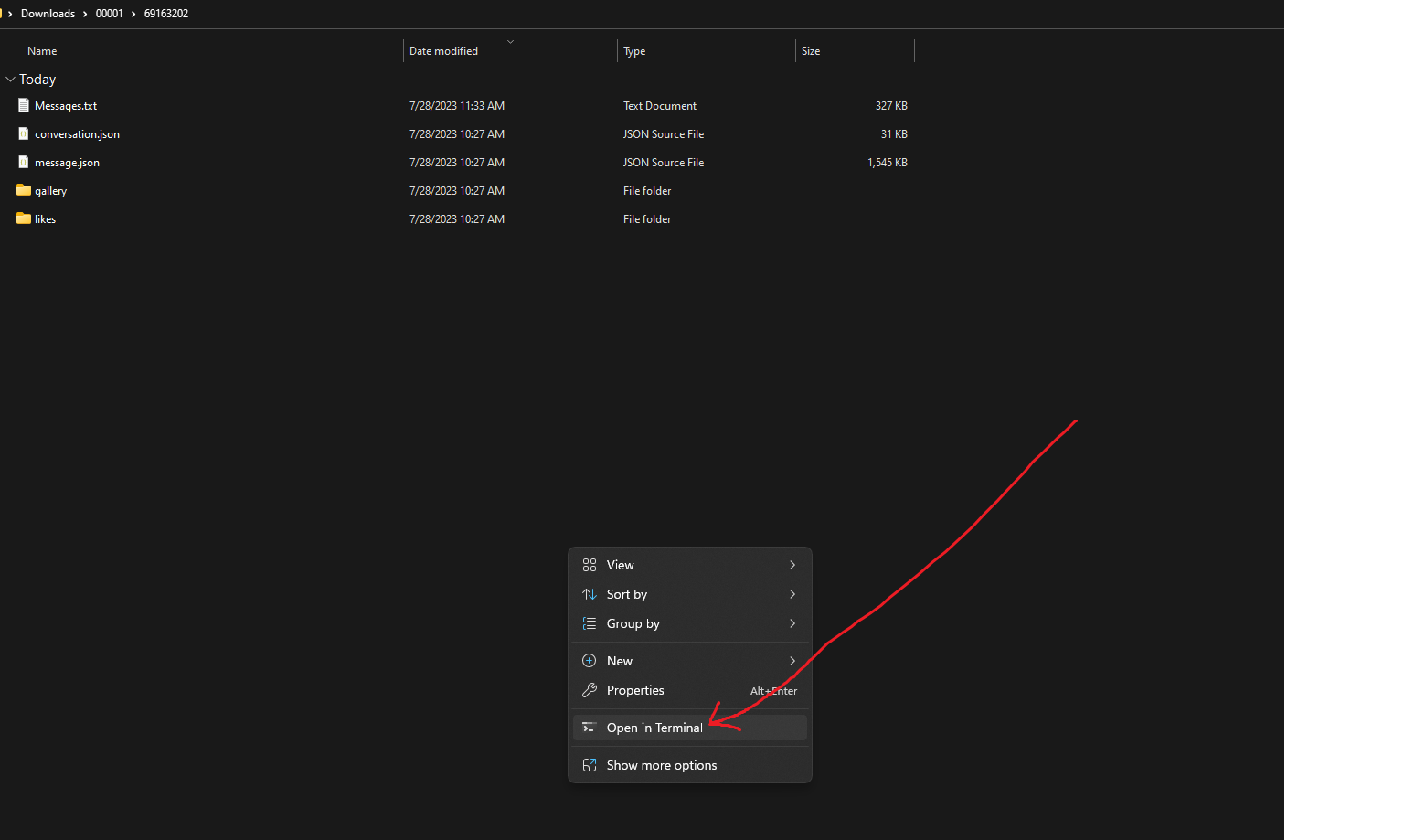Select the conversation.json file name

coord(77,134)
